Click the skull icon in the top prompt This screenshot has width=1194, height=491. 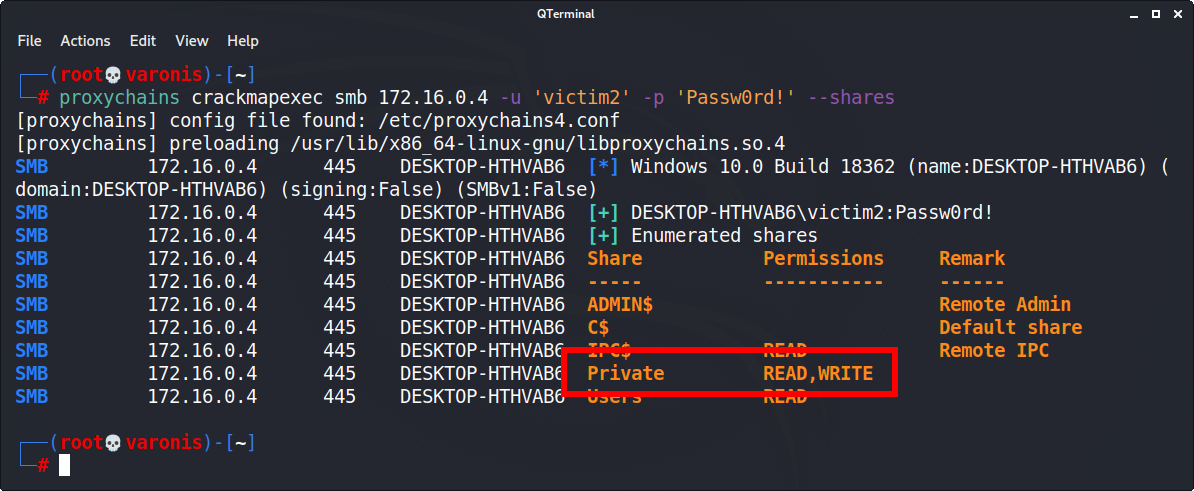[112, 75]
